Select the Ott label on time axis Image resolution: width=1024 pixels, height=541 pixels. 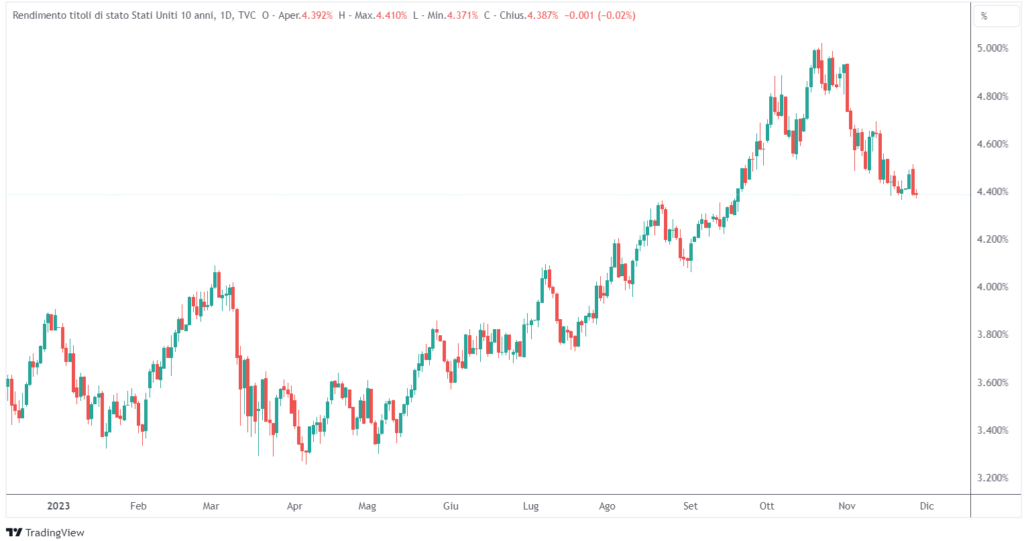pos(768,506)
